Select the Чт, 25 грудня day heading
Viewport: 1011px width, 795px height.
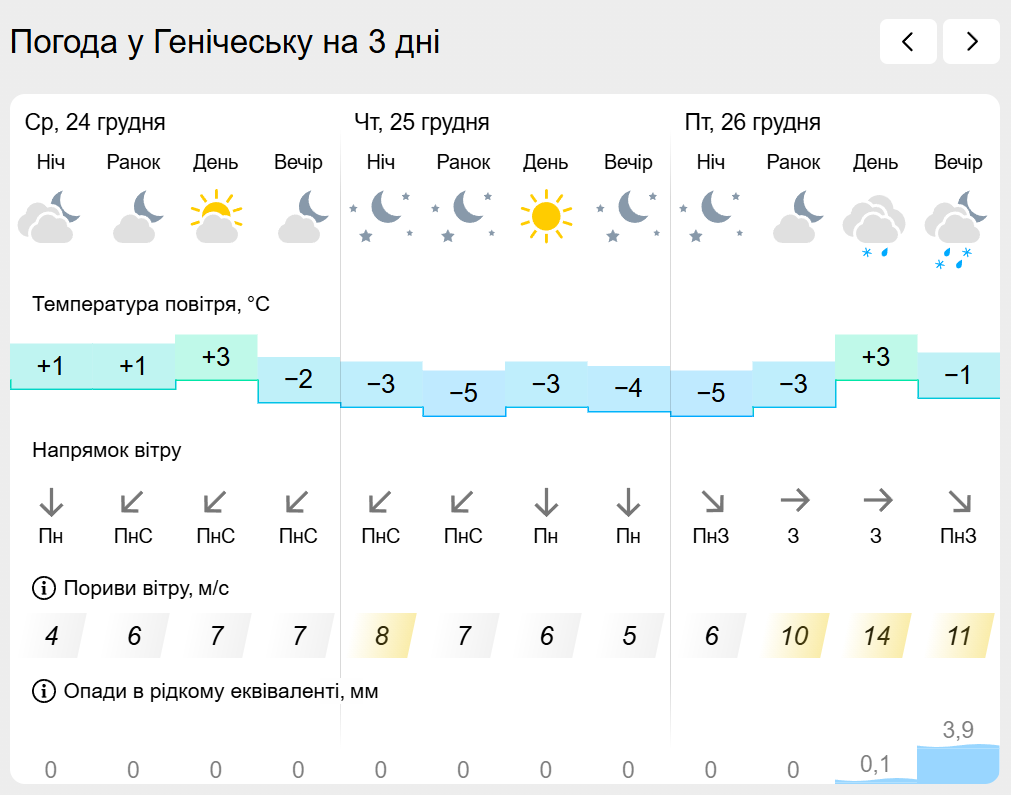click(x=421, y=122)
